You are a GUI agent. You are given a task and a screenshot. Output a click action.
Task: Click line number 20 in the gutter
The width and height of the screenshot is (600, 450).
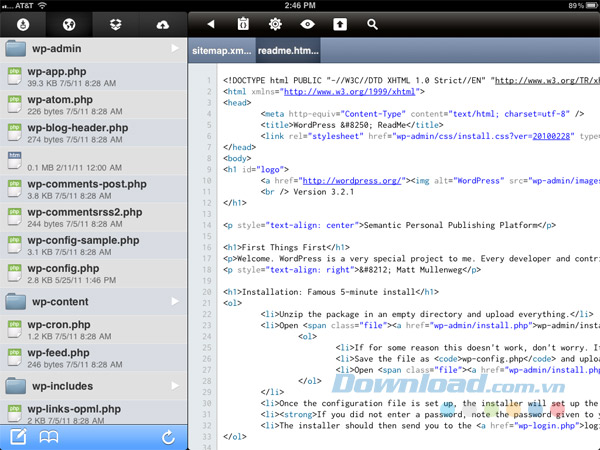207,292
